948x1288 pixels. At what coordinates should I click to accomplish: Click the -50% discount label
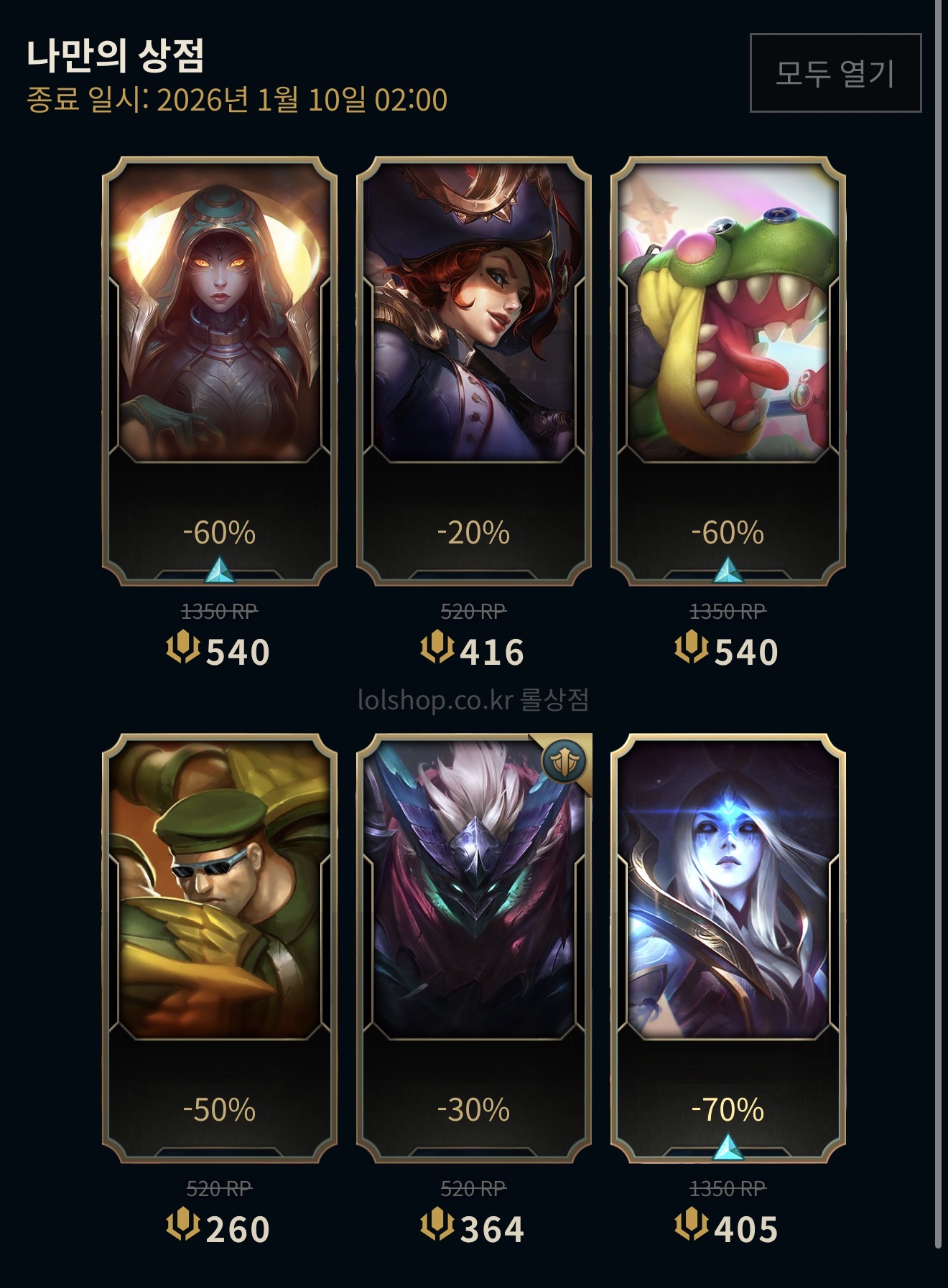pos(219,1110)
